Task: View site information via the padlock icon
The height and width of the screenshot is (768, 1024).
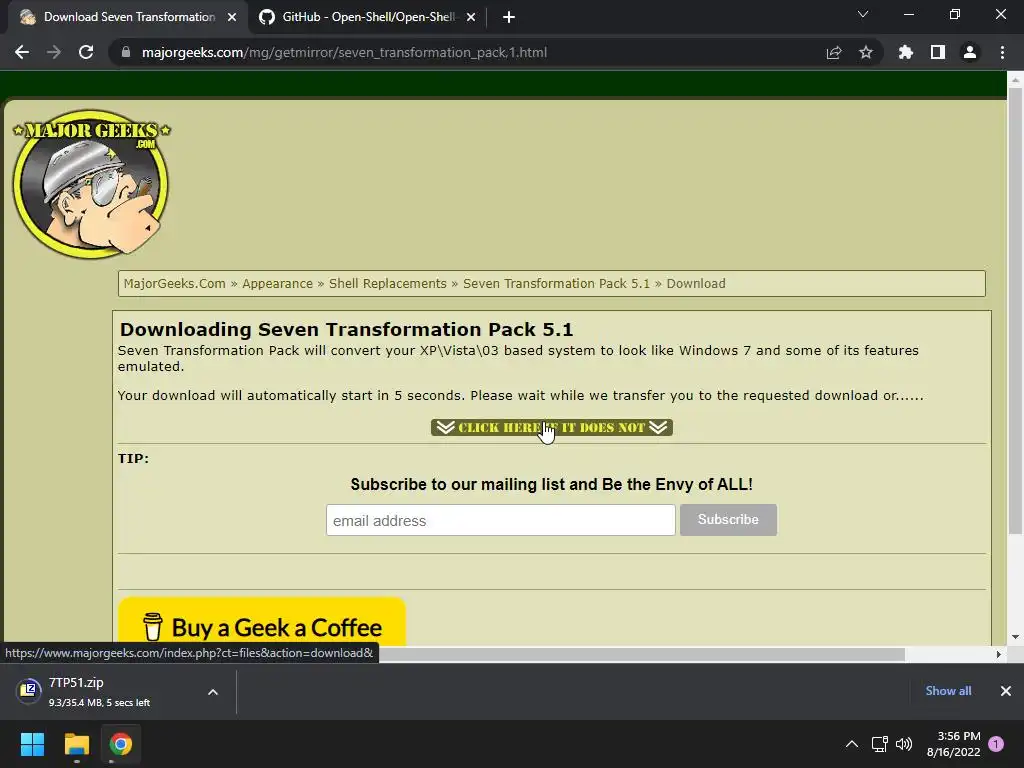Action: [x=126, y=52]
